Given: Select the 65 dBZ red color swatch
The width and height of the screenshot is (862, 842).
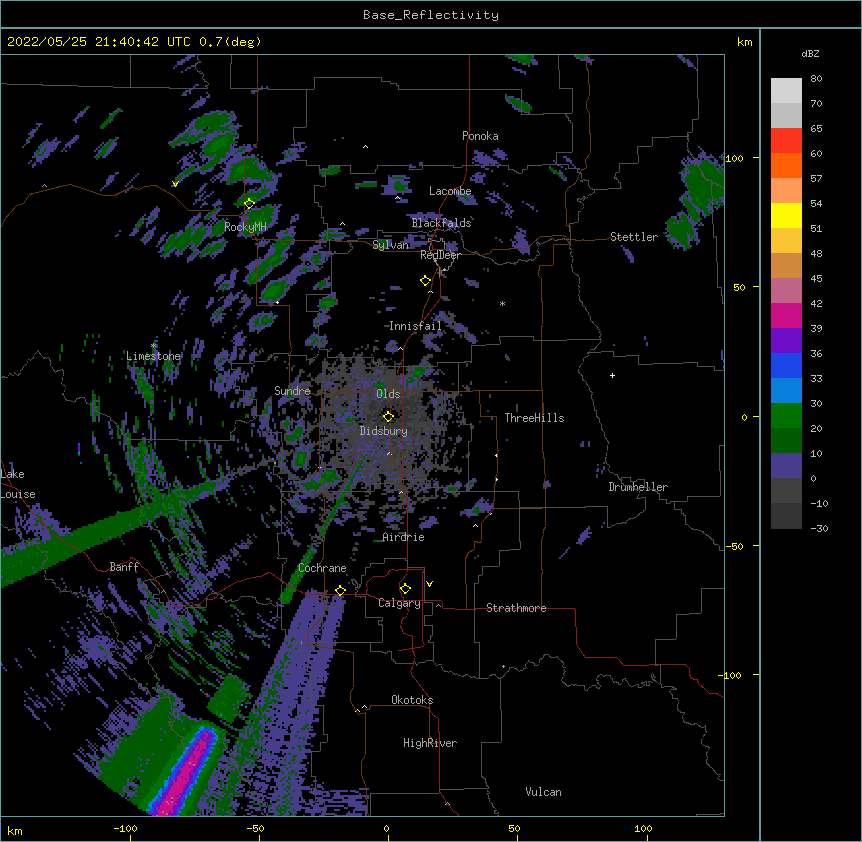Looking at the screenshot, I should [x=786, y=141].
